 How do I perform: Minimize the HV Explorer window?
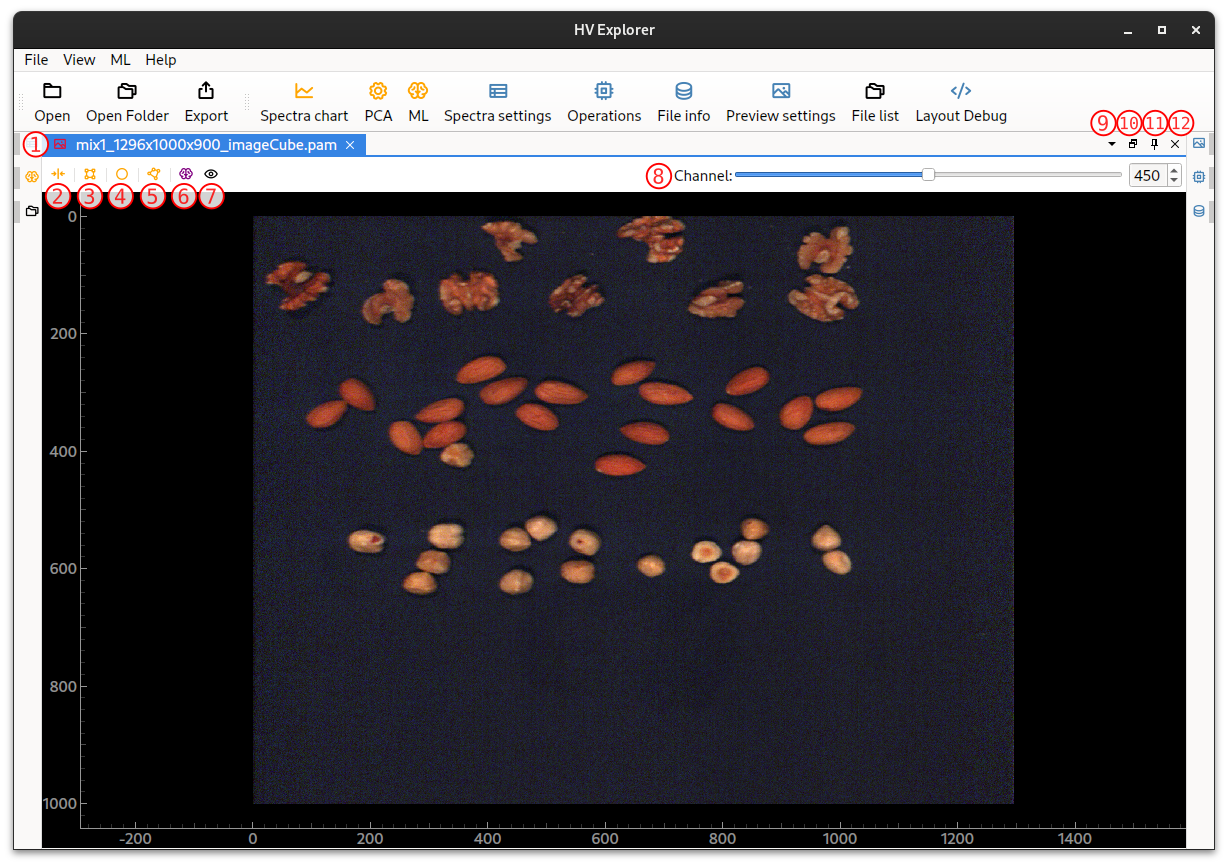[1128, 30]
